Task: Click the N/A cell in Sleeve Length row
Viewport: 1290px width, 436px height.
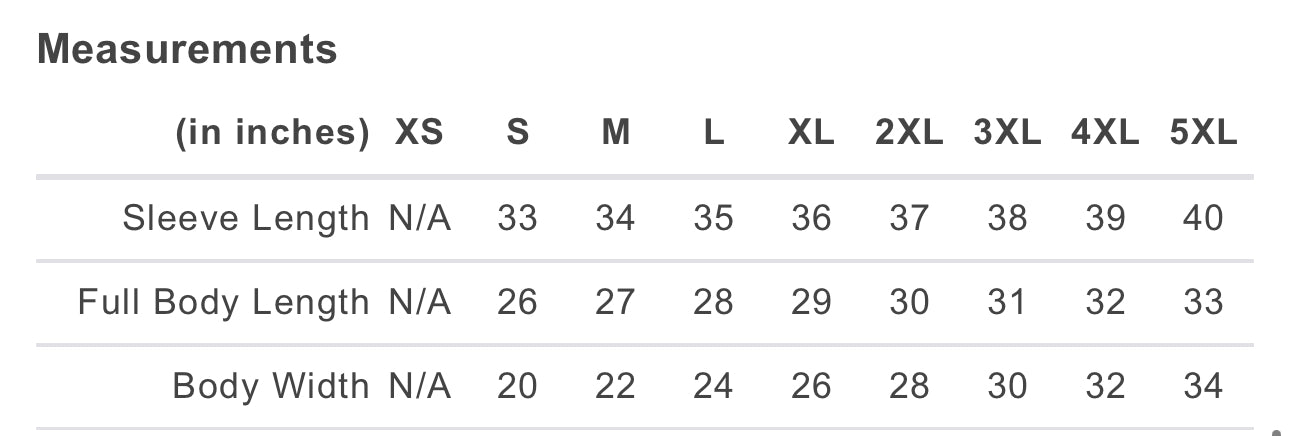Action: coord(420,217)
